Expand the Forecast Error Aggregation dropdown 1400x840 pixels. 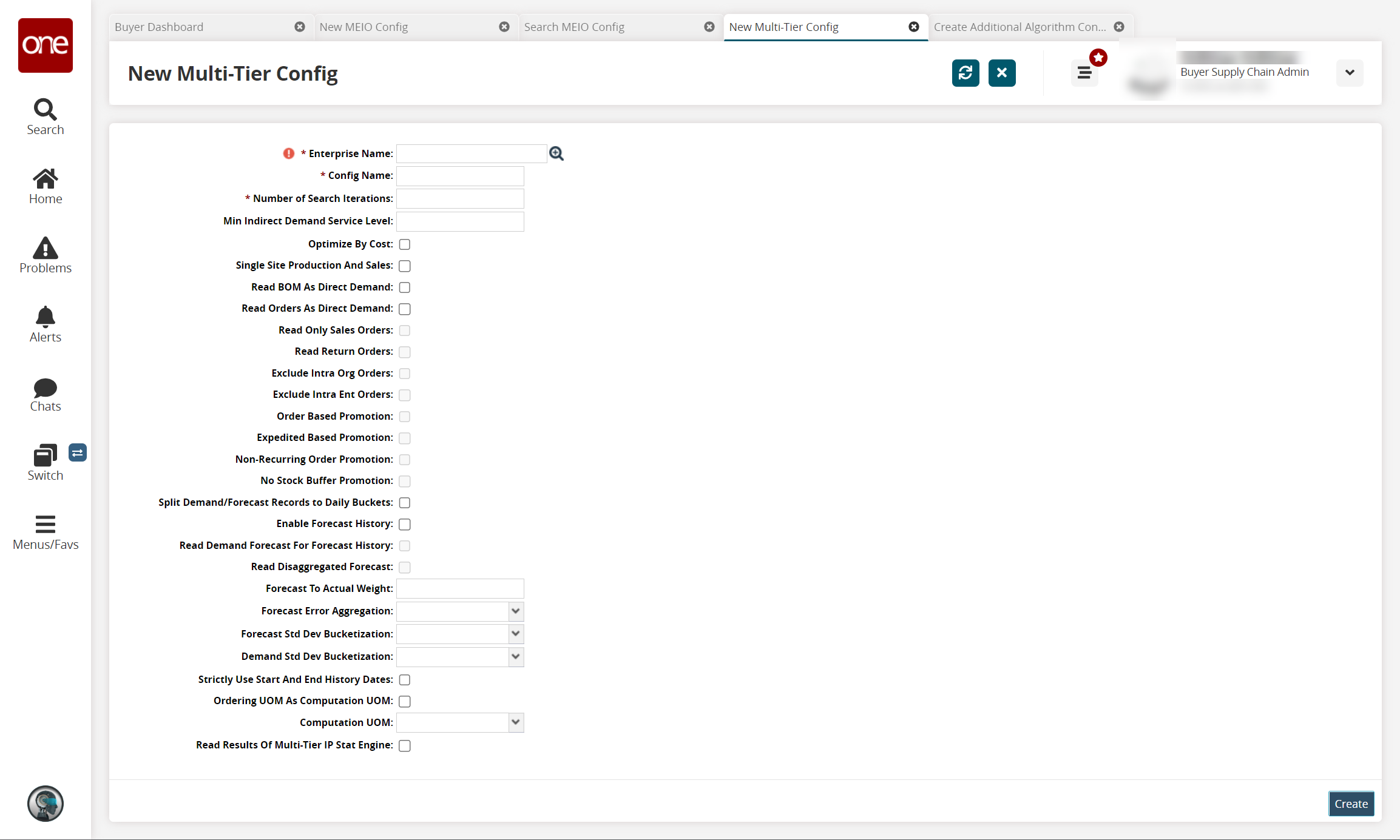pyautogui.click(x=516, y=611)
